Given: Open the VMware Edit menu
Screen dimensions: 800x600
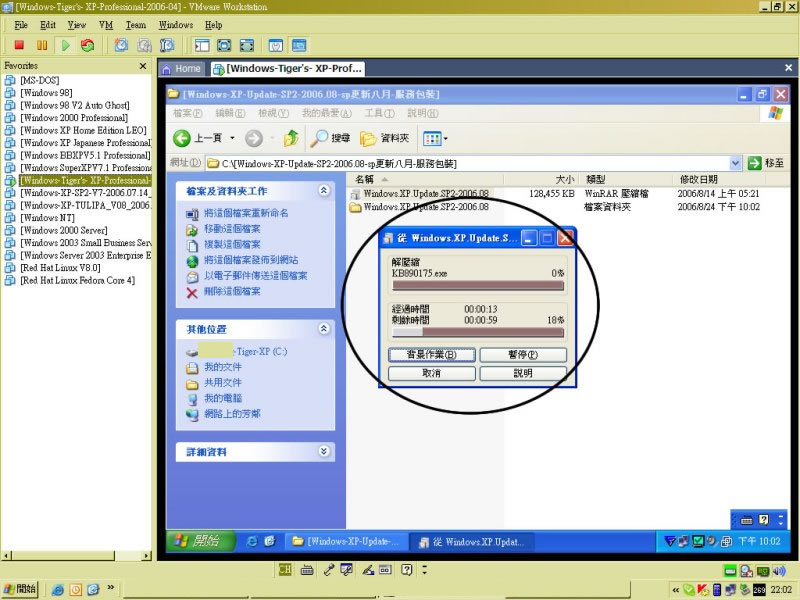Looking at the screenshot, I should click(48, 25).
